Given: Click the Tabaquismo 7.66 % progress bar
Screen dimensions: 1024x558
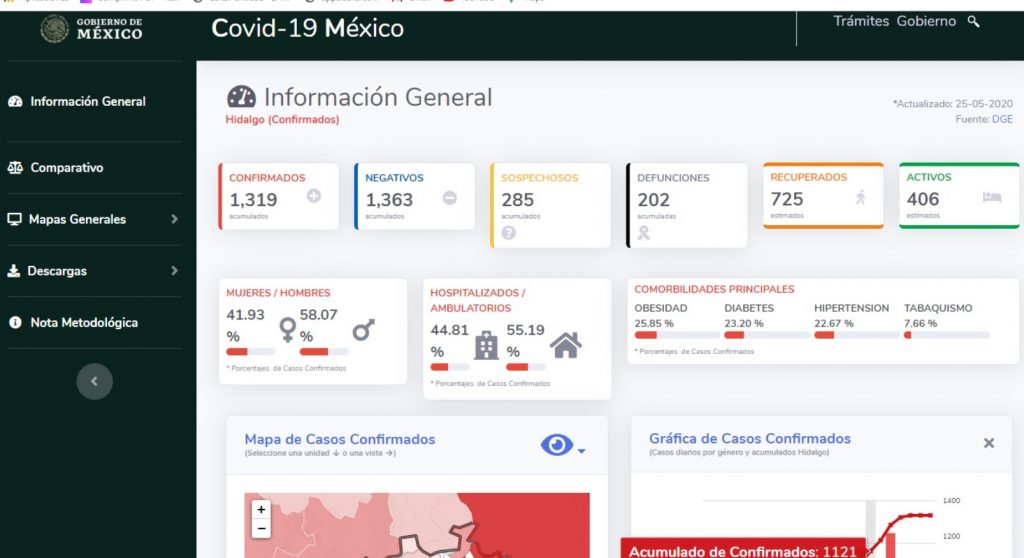Looking at the screenshot, I should click(946, 335).
